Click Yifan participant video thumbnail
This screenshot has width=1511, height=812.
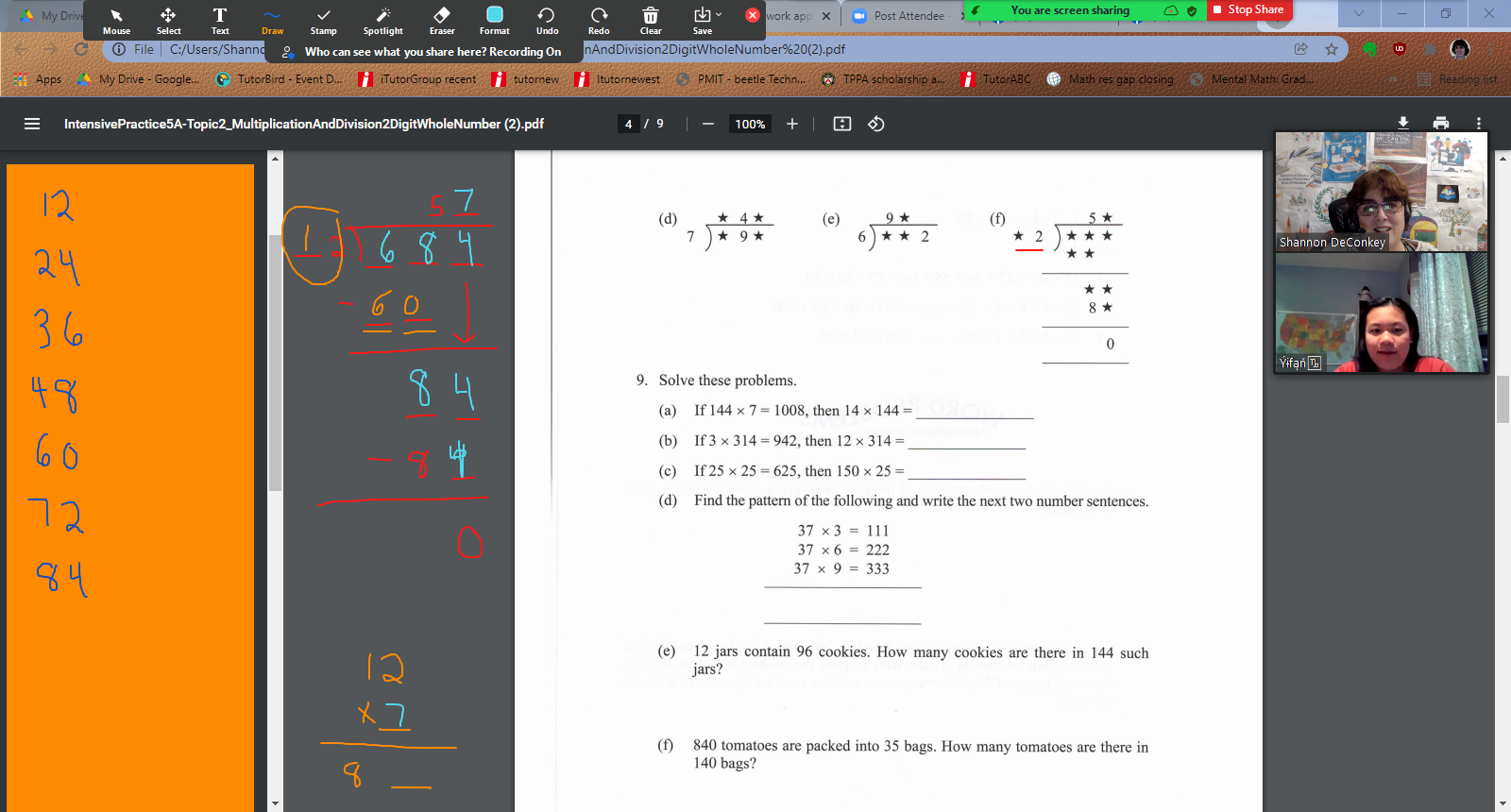coord(1381,313)
